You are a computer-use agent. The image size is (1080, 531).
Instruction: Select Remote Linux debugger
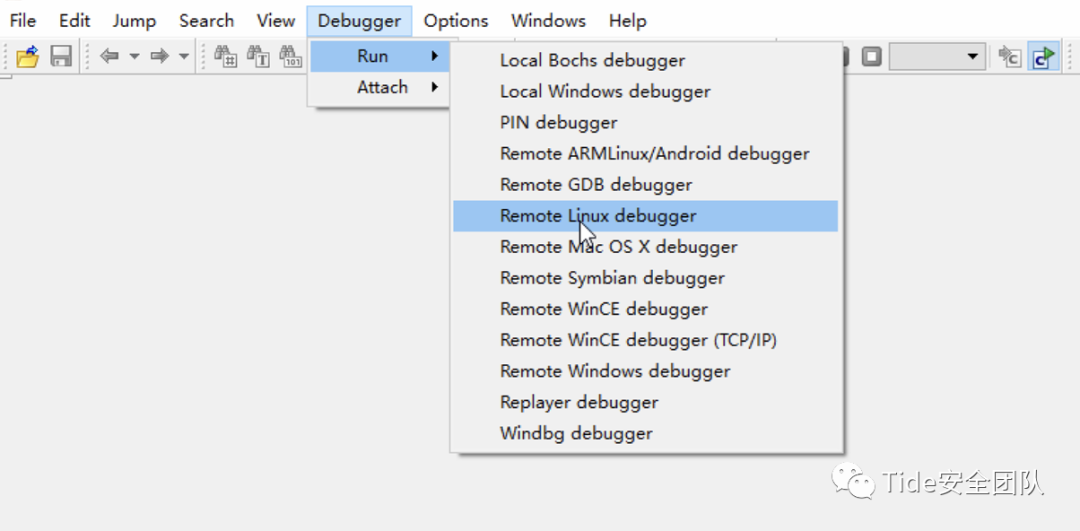(645, 216)
